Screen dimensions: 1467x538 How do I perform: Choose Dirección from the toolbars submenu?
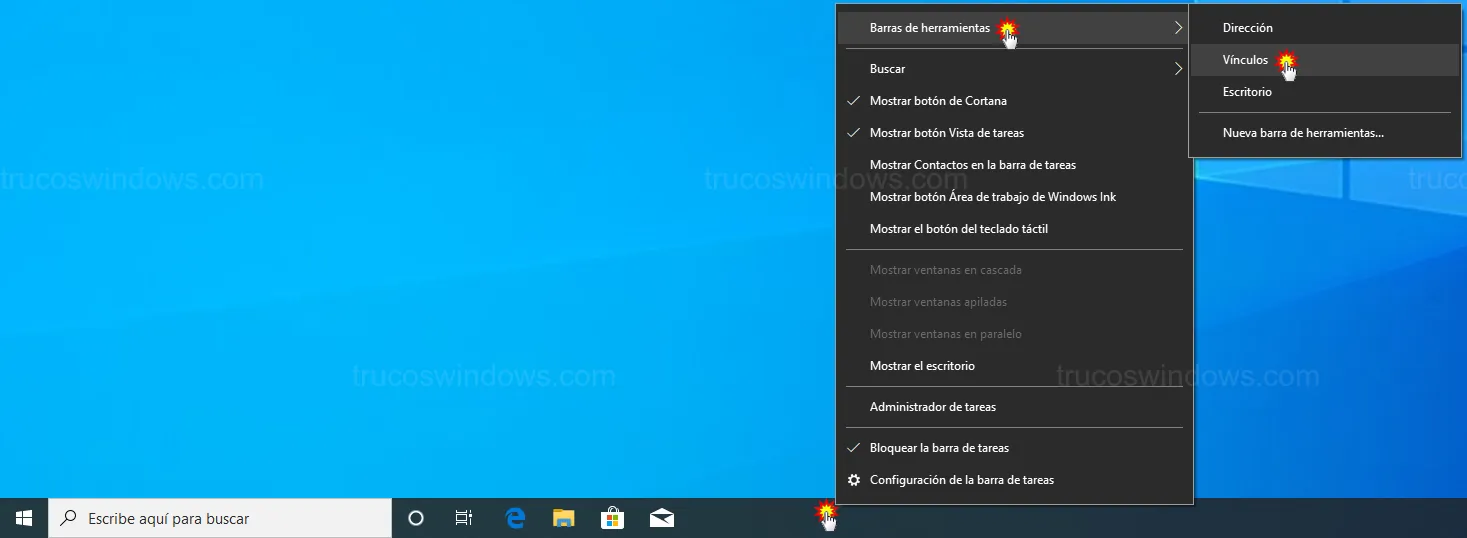(1247, 28)
